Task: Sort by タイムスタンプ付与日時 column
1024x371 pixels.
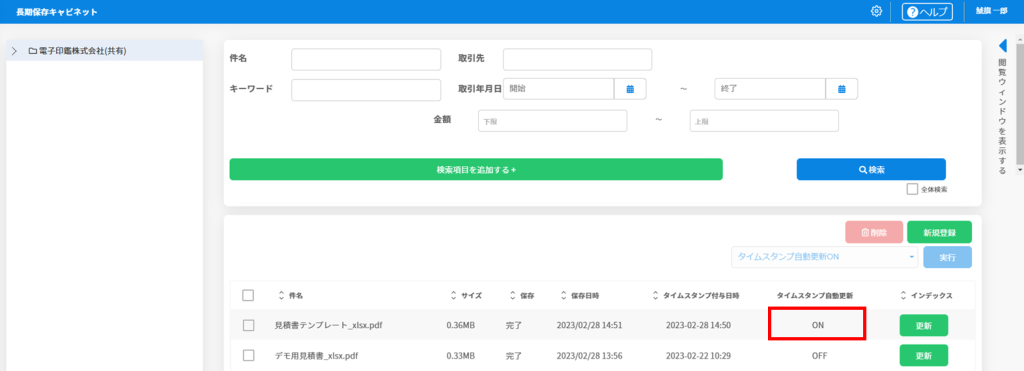Action: click(696, 295)
